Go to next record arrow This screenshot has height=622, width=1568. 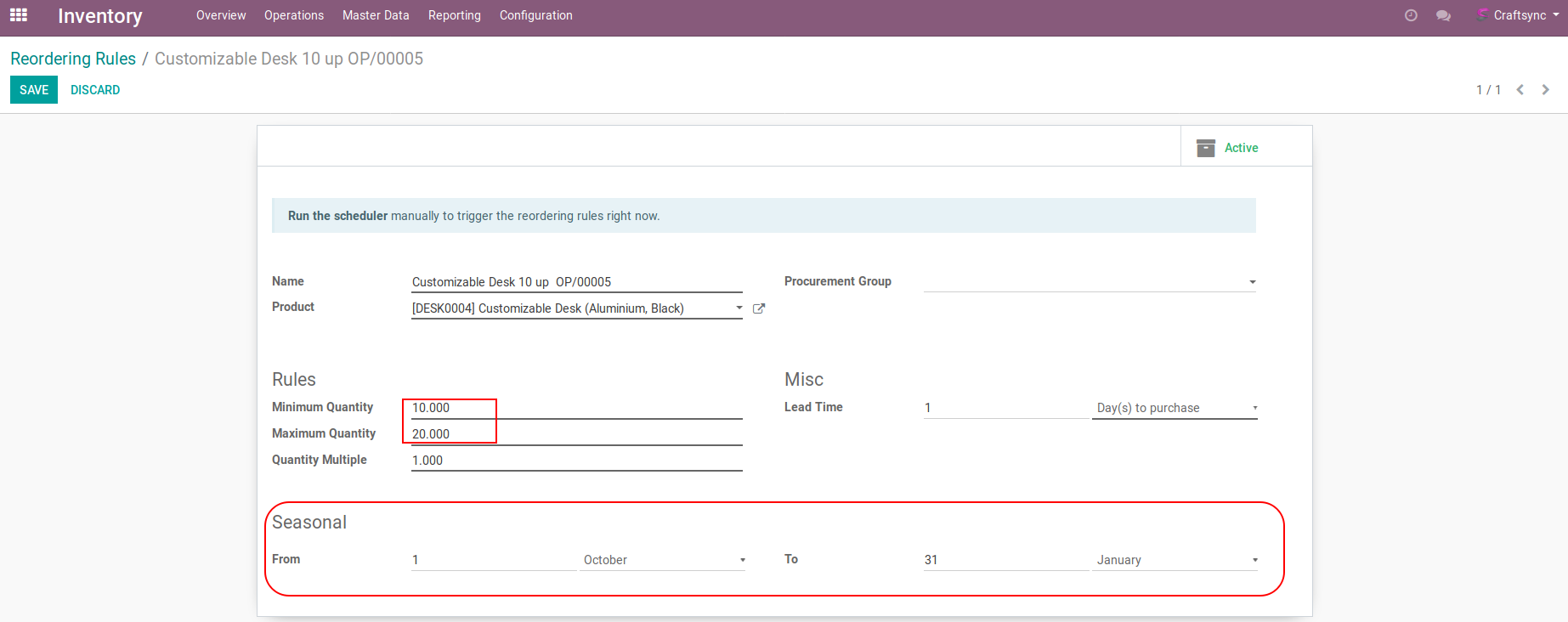tap(1545, 90)
